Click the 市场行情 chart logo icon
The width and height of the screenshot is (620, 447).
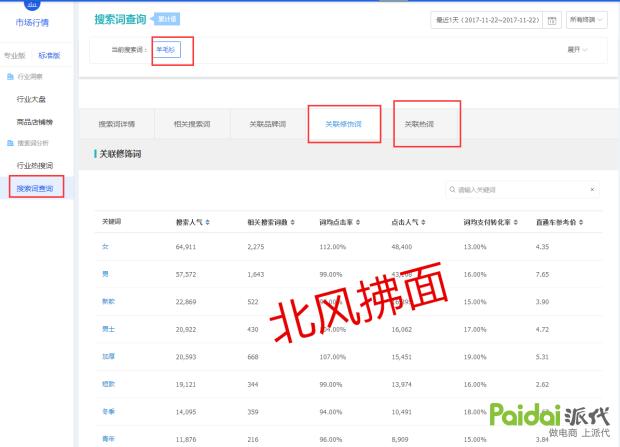pos(32,4)
